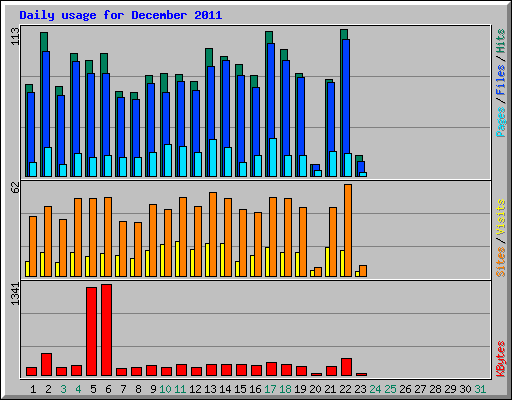Click day 8 on the date axis
This screenshot has width=512, height=400.
pos(138,389)
